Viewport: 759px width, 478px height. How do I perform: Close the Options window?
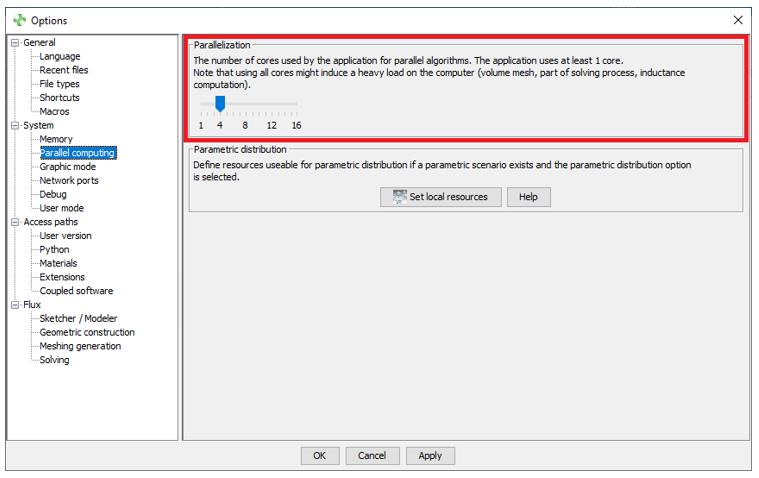(x=738, y=20)
